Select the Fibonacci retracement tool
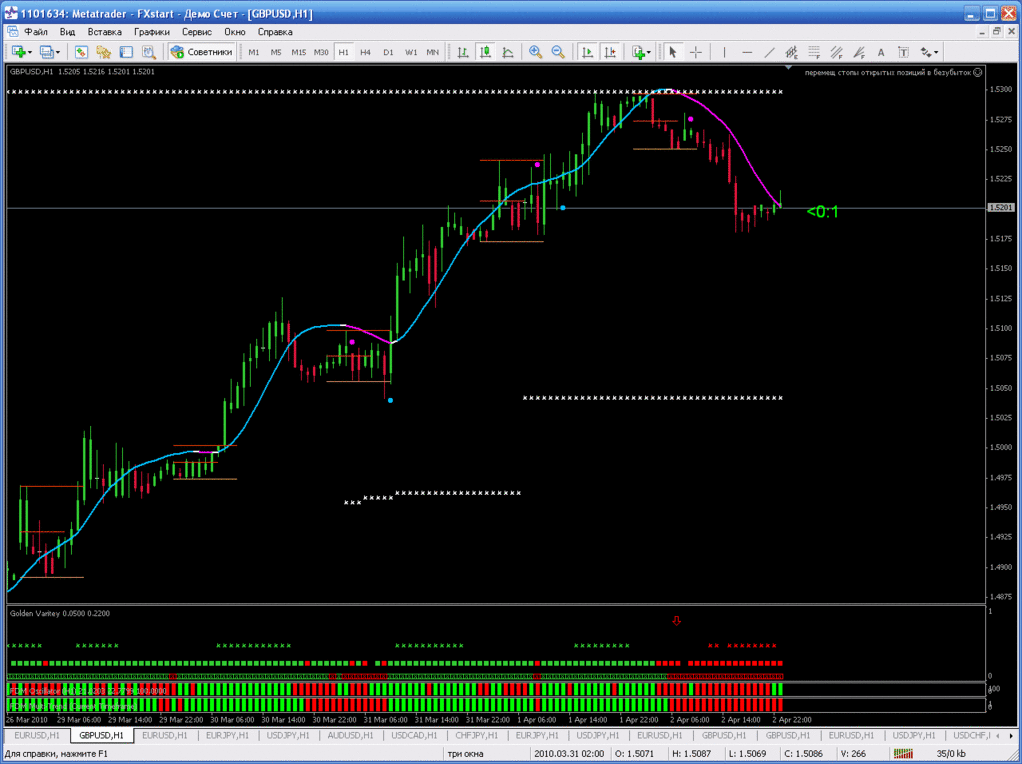The image size is (1022, 764). tap(814, 52)
